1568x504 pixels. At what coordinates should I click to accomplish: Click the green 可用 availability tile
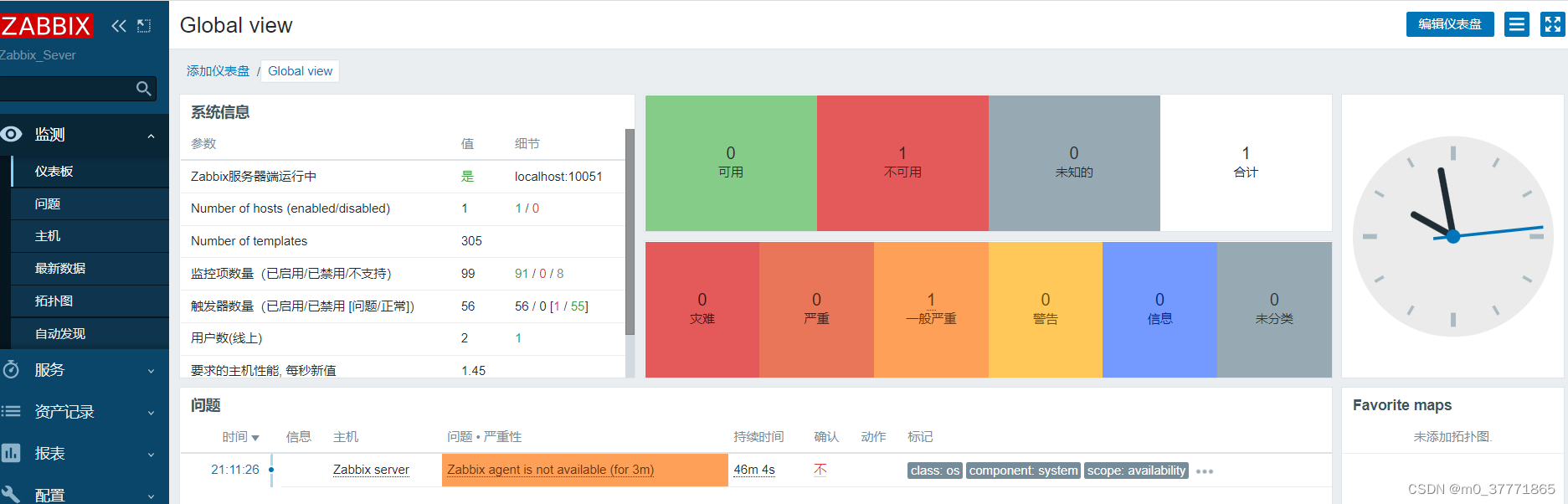[731, 162]
